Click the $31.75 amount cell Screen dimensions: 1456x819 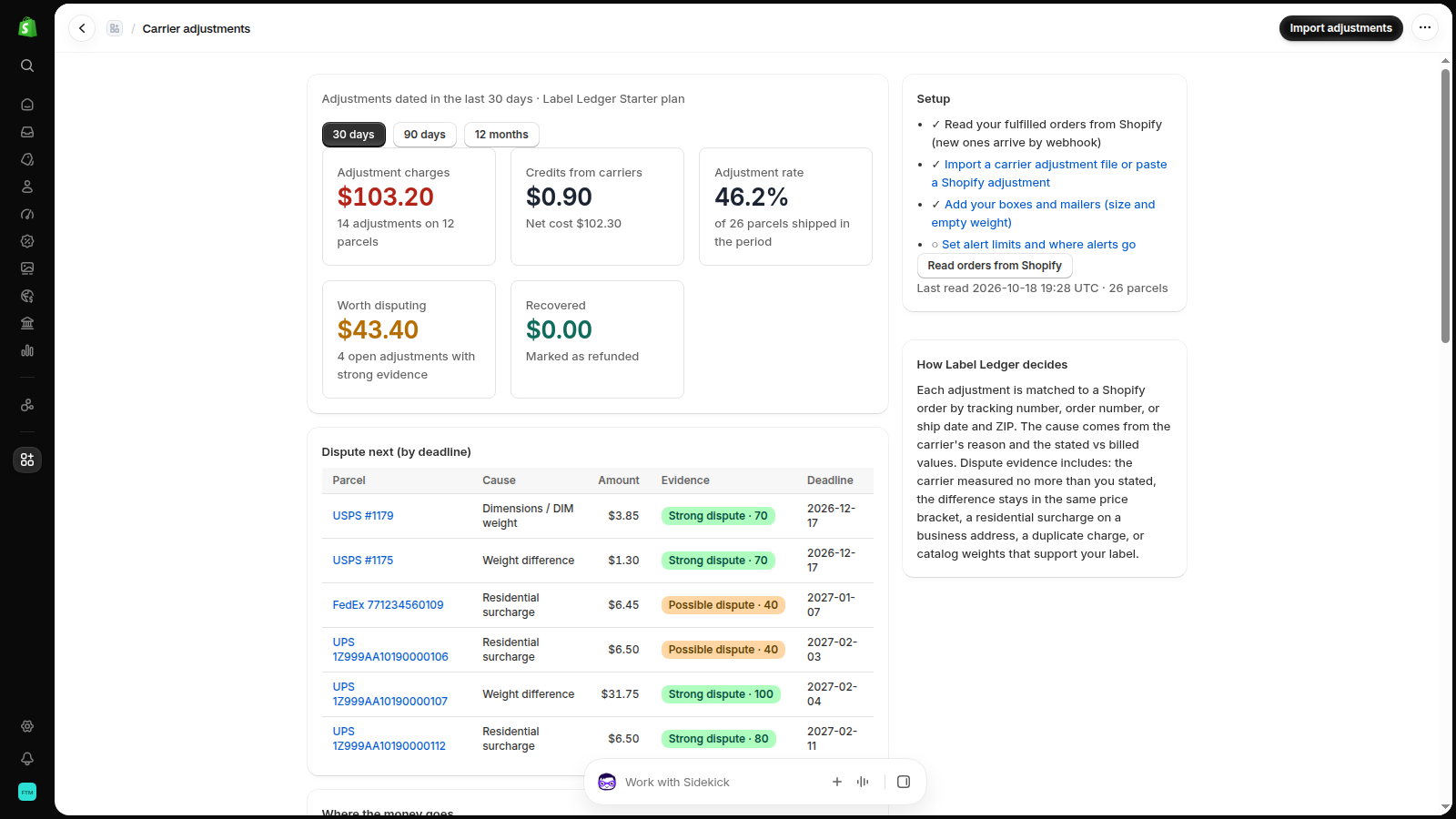[x=620, y=694]
